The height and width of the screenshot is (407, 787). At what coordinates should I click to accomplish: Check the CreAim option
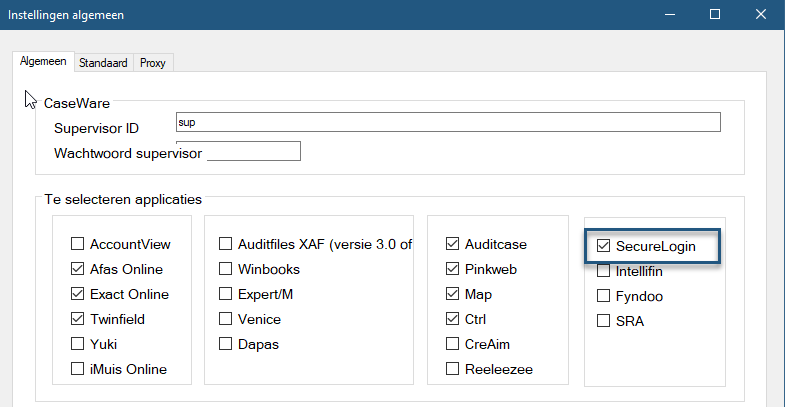point(452,344)
